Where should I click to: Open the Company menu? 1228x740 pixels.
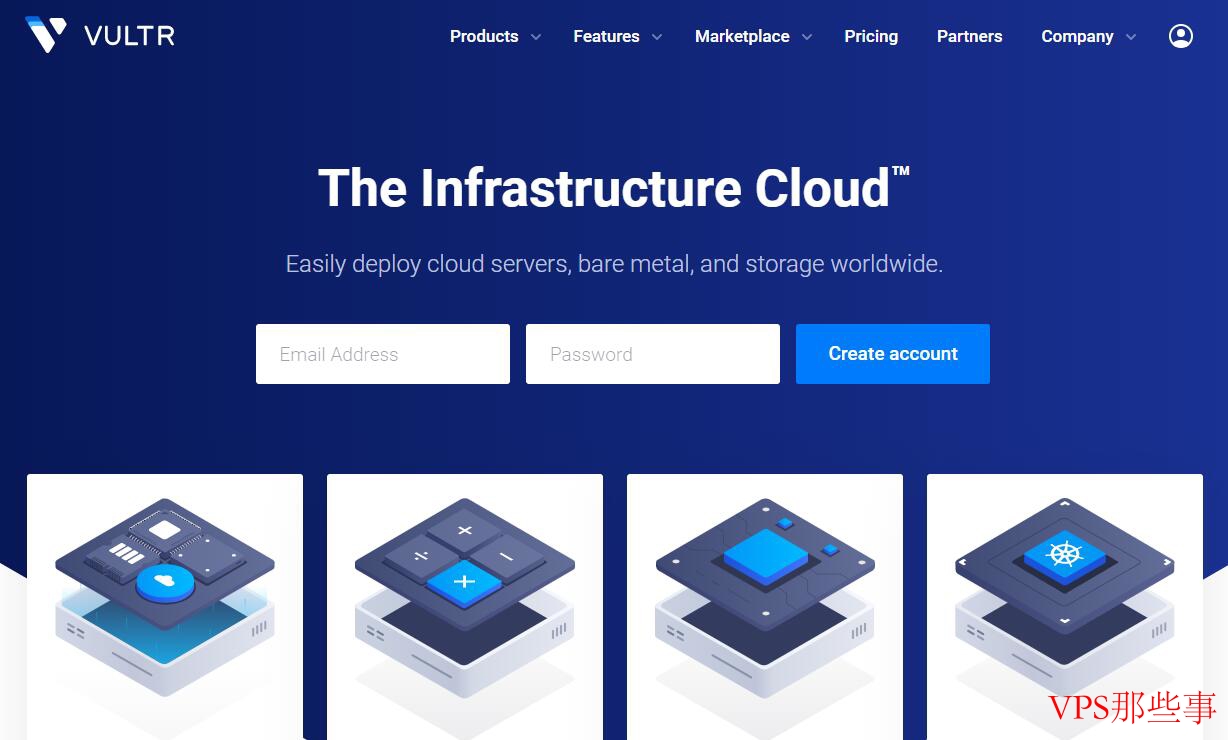click(x=1077, y=36)
